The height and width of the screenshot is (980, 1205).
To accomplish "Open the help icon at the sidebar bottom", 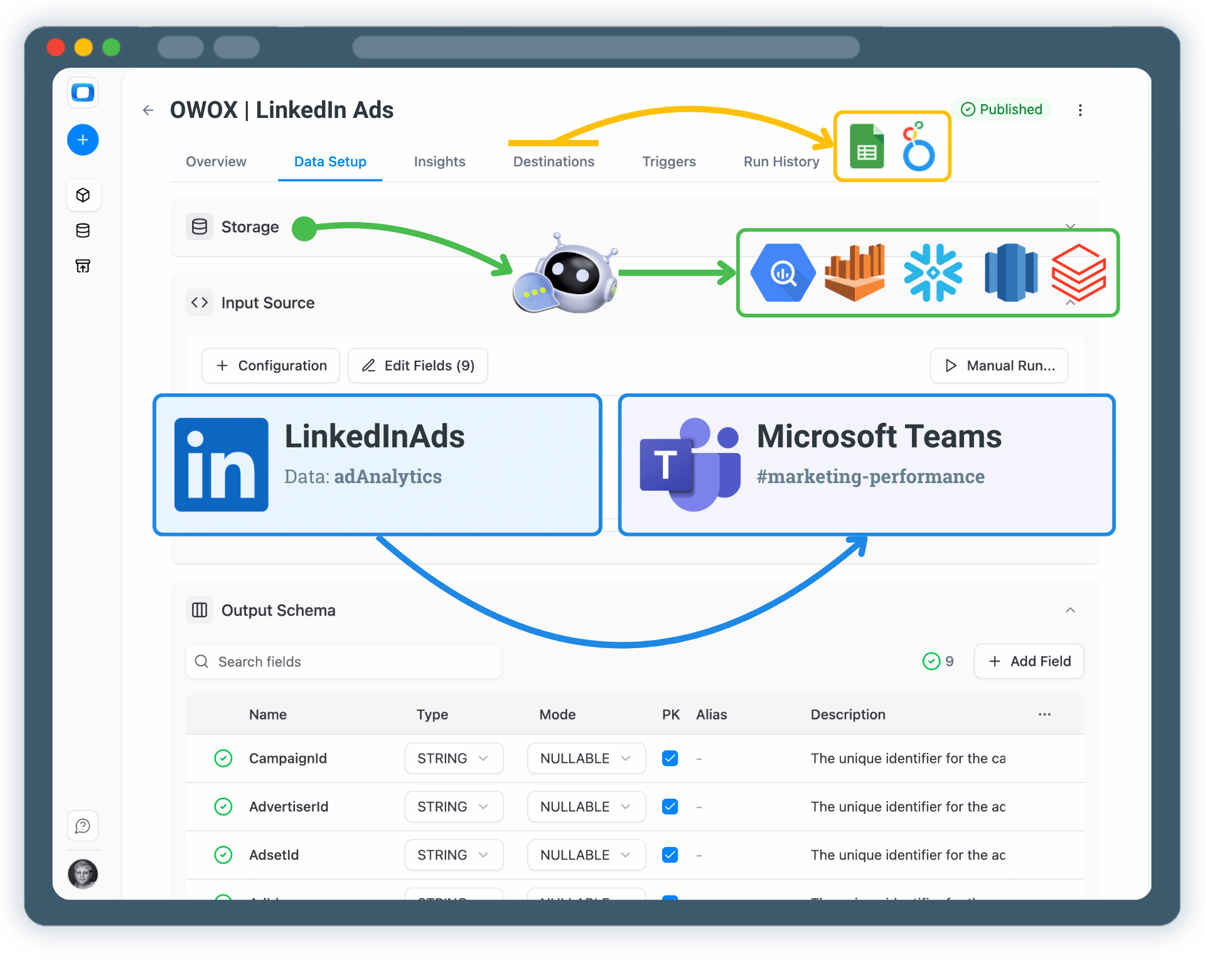I will 83,826.
